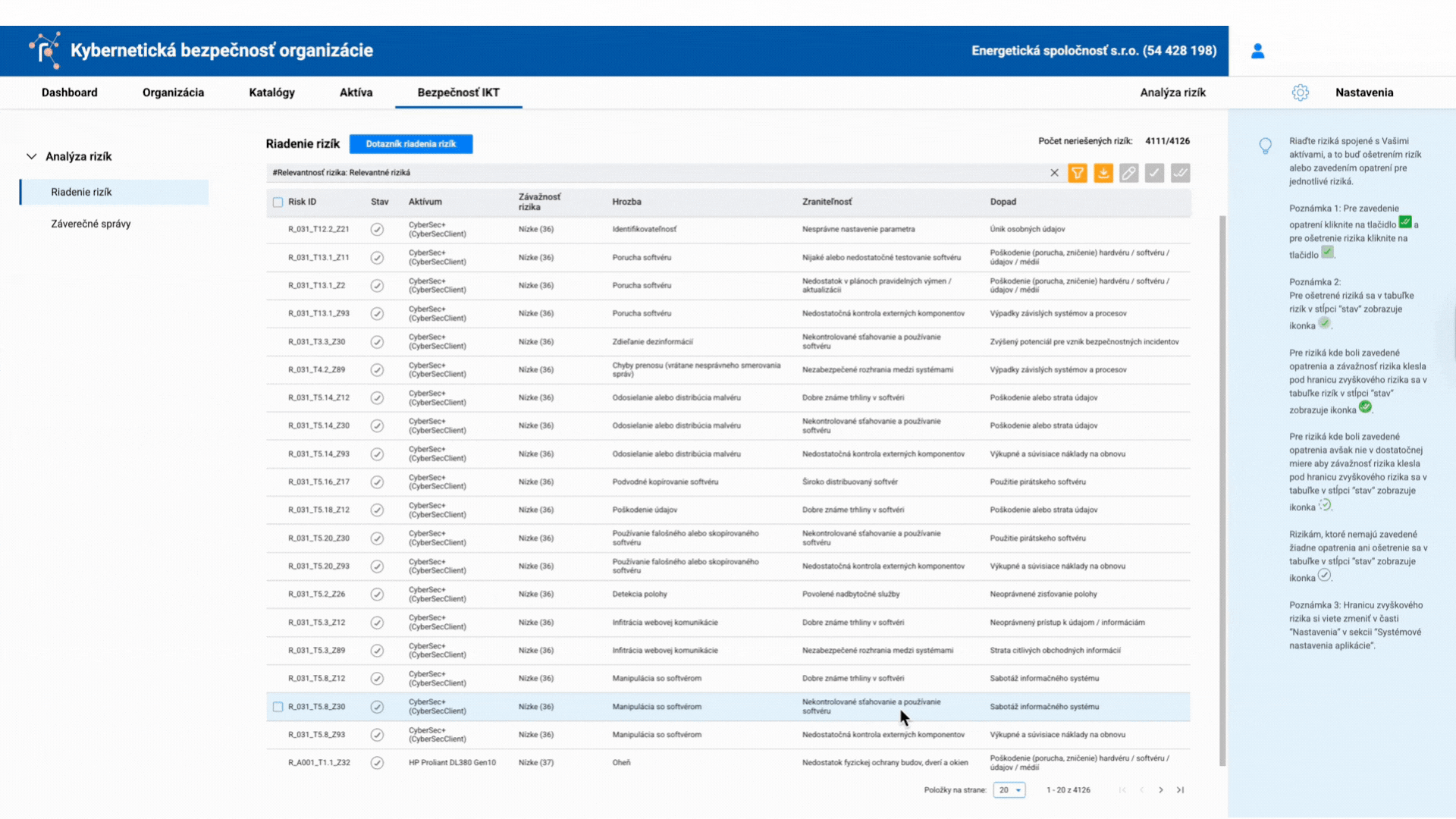Viewport: 1456px width, 819px height.
Task: Switch to the Katalógy tab
Action: 271,93
